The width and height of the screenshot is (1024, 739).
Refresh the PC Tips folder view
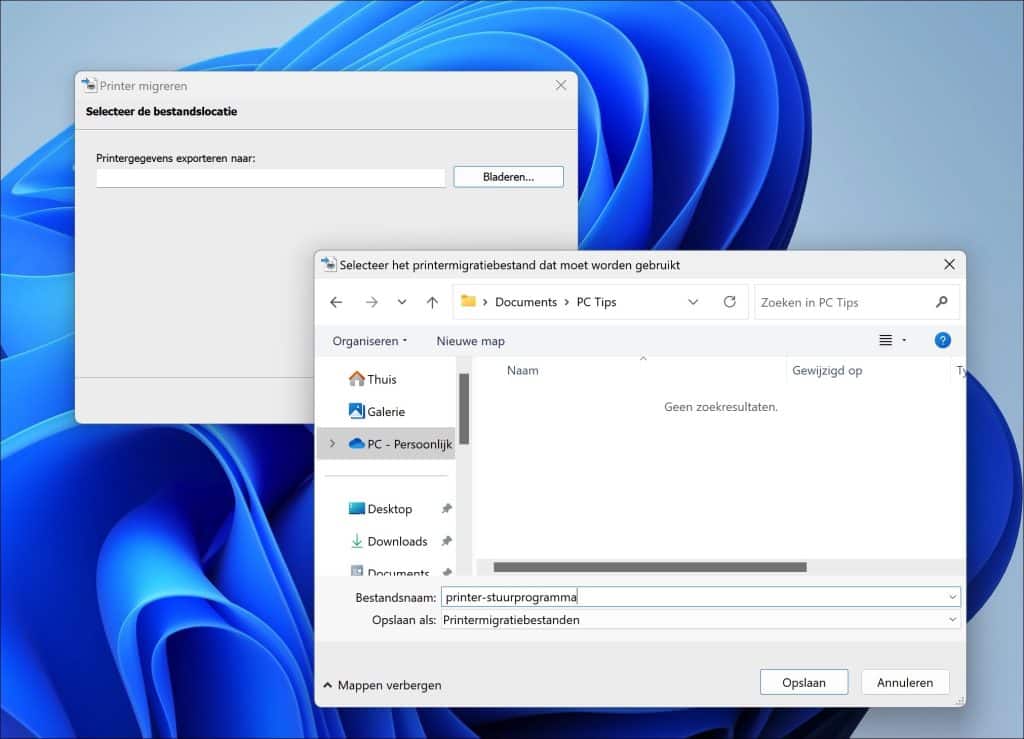click(x=729, y=302)
